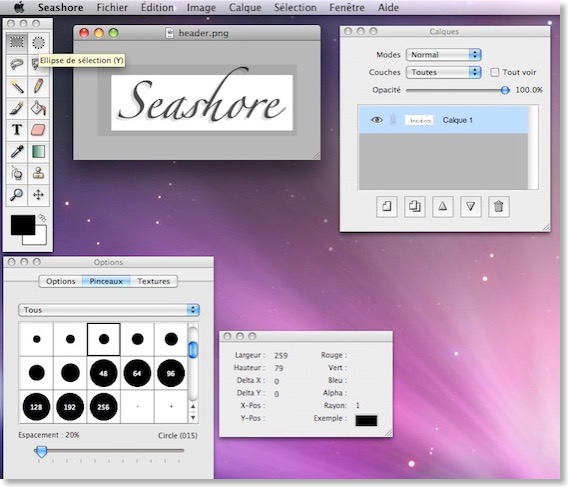568x487 pixels.
Task: Open the Apple menu
Action: click(19, 7)
